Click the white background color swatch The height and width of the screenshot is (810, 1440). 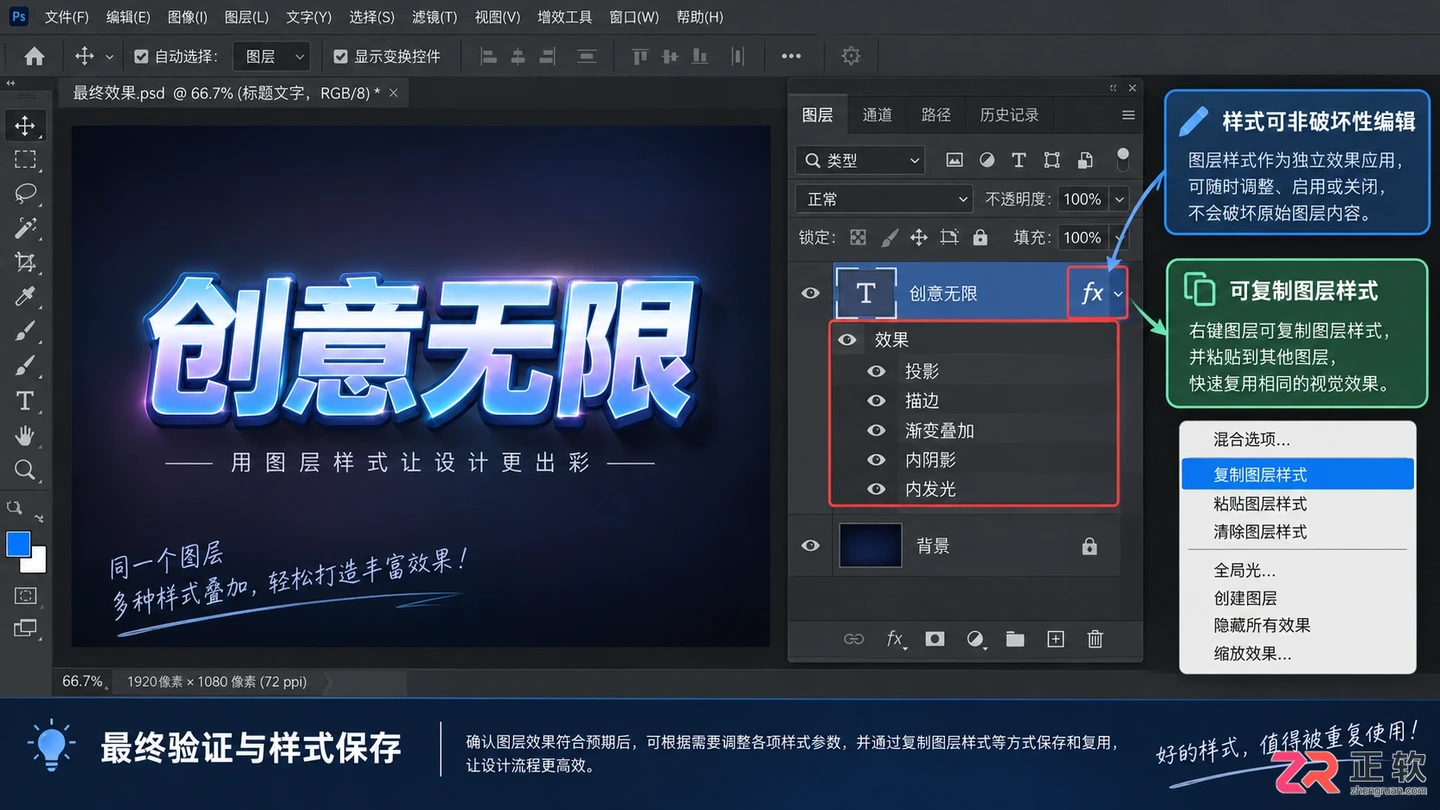coord(37,564)
